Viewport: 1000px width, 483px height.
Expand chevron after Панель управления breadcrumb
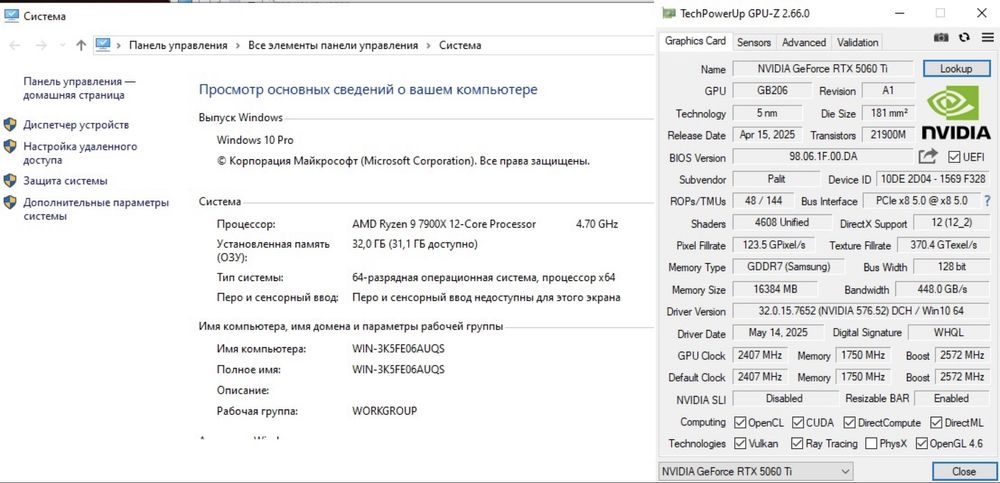point(238,45)
